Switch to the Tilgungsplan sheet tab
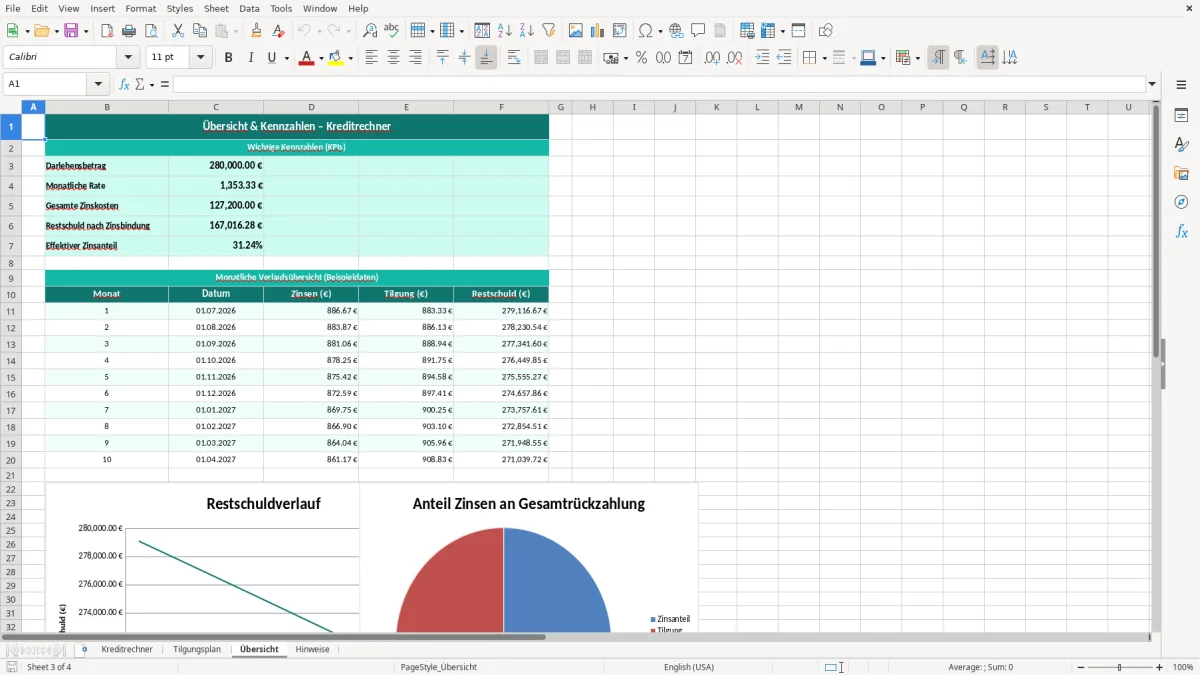The width and height of the screenshot is (1200, 675). 197,649
